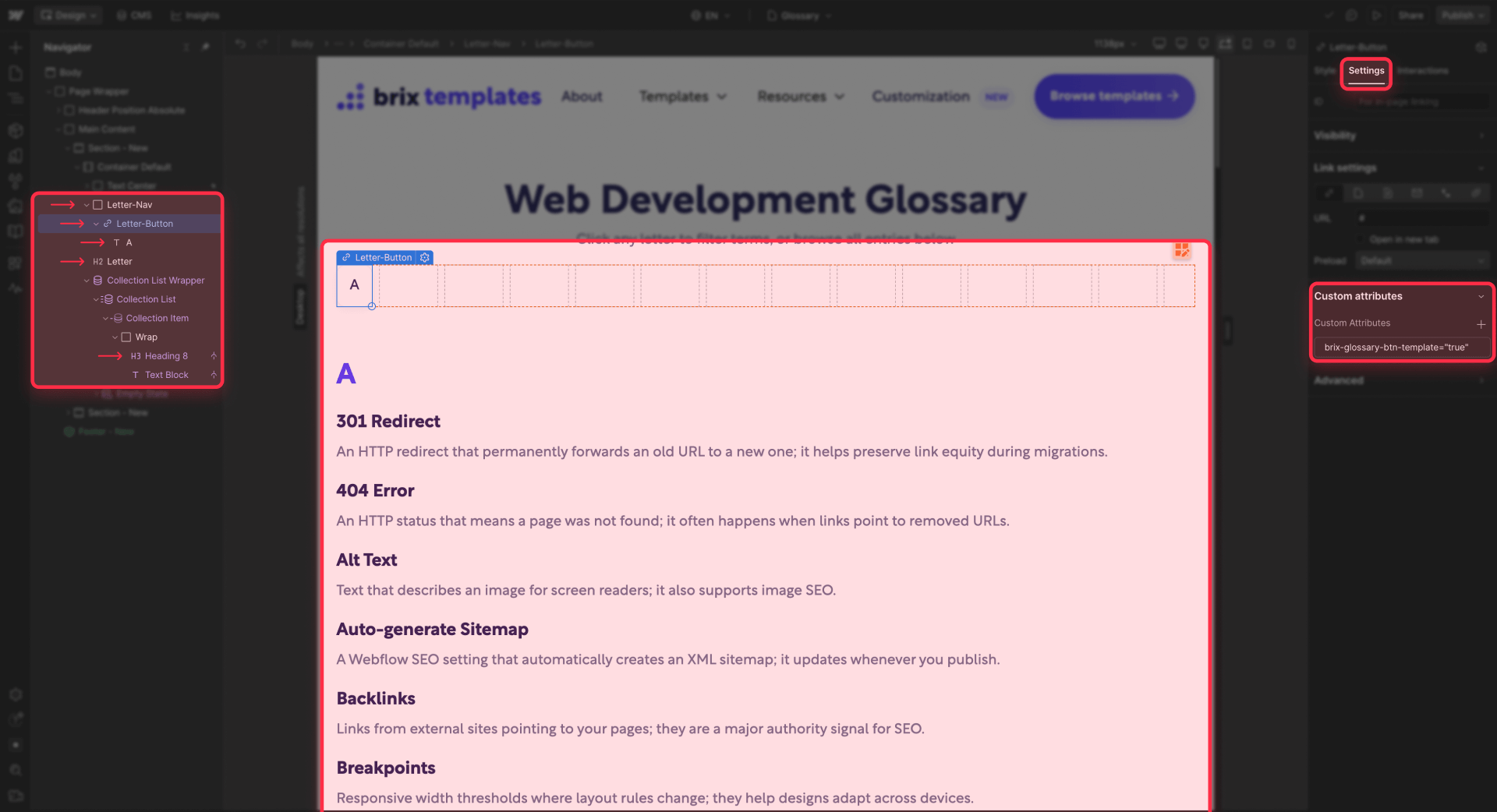Click the undo arrow
The height and width of the screenshot is (812, 1497).
pos(240,44)
